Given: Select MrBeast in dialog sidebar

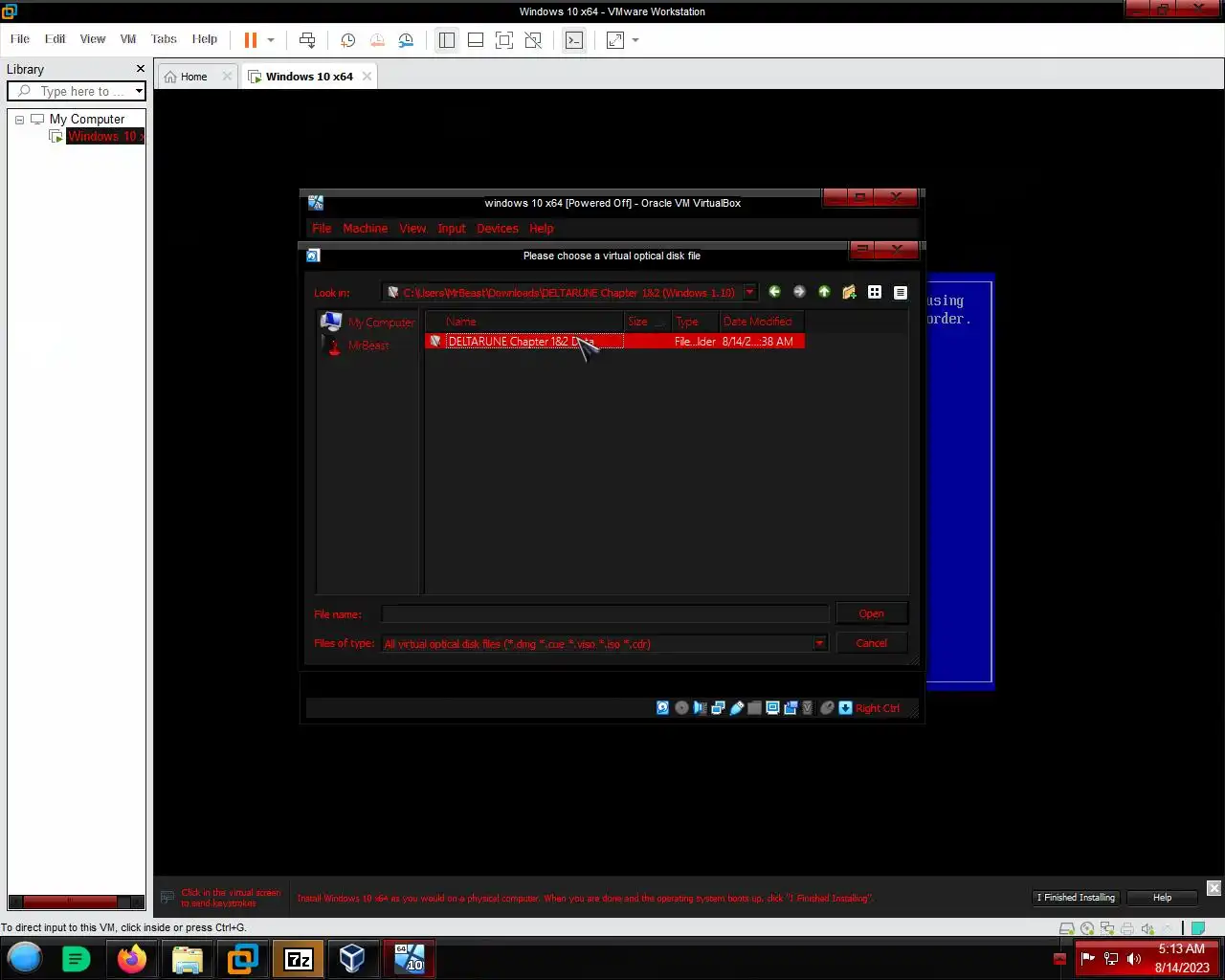Looking at the screenshot, I should coord(359,345).
